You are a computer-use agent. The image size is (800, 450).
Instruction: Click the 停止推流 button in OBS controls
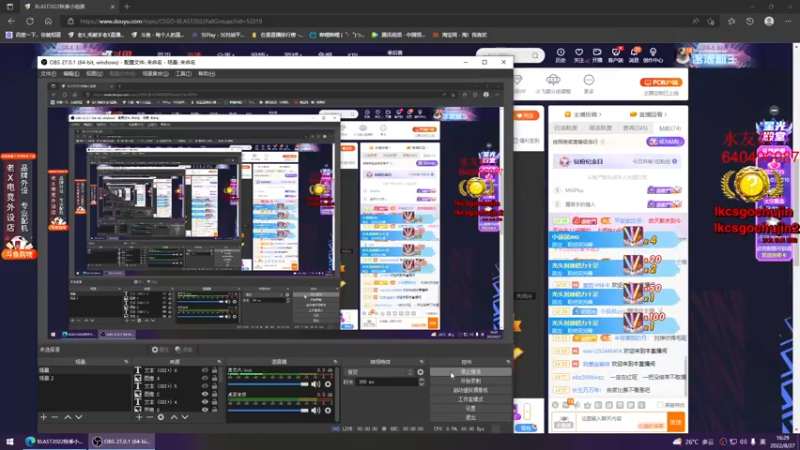click(x=470, y=372)
